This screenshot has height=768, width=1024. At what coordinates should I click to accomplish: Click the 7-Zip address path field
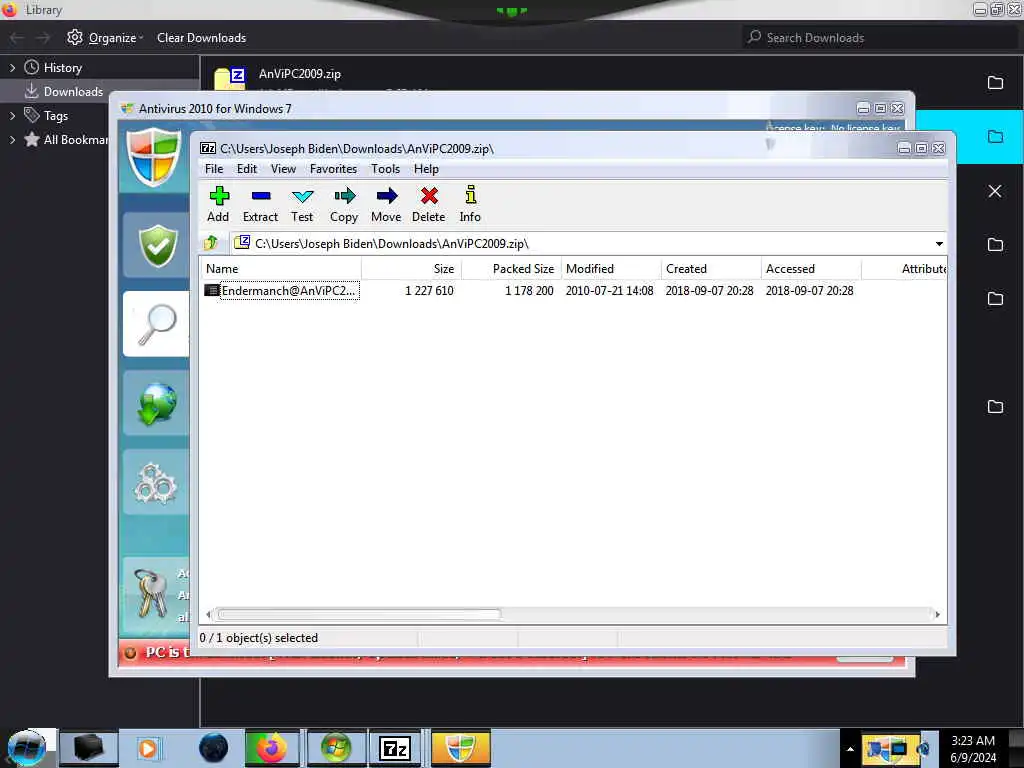point(581,244)
